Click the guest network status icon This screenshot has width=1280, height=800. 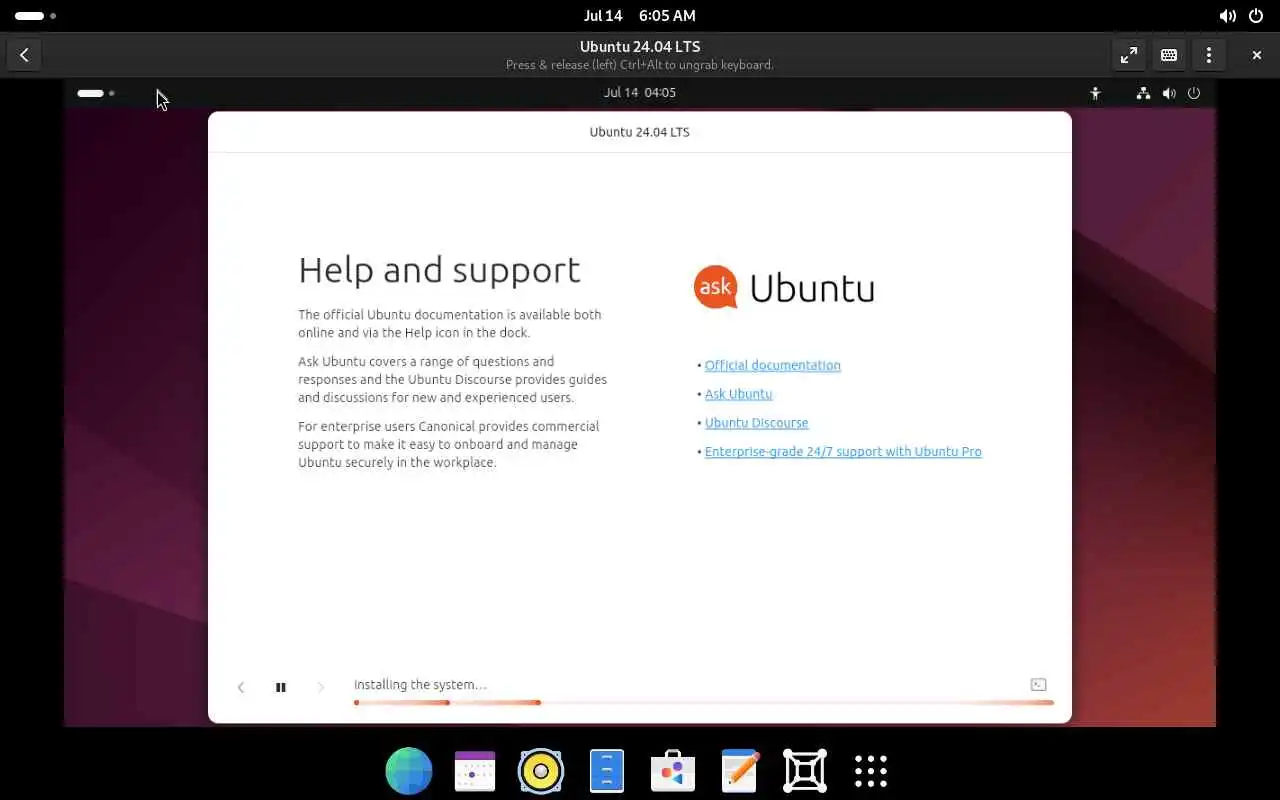[1143, 93]
